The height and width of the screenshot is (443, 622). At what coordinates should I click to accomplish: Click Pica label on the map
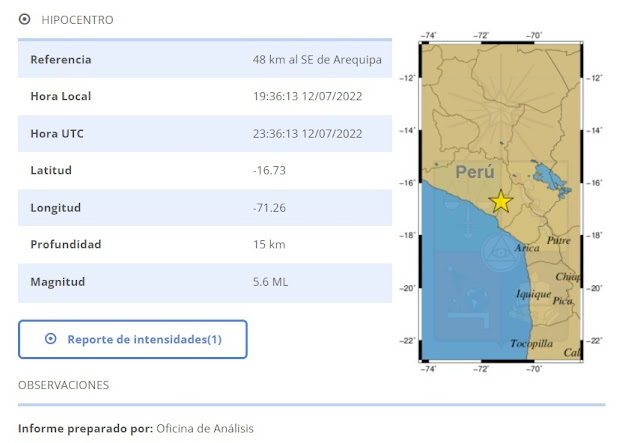pyautogui.click(x=563, y=301)
